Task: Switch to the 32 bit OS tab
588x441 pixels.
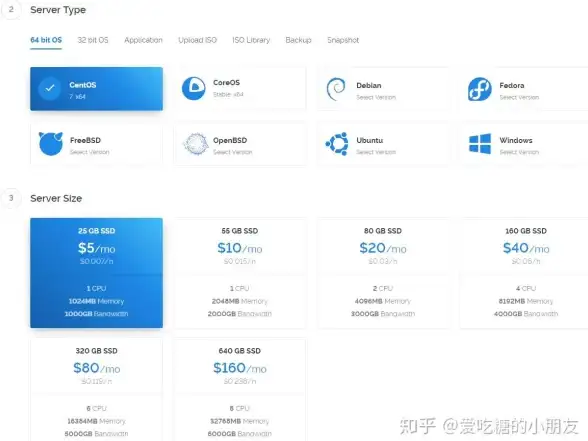Action: tap(93, 40)
